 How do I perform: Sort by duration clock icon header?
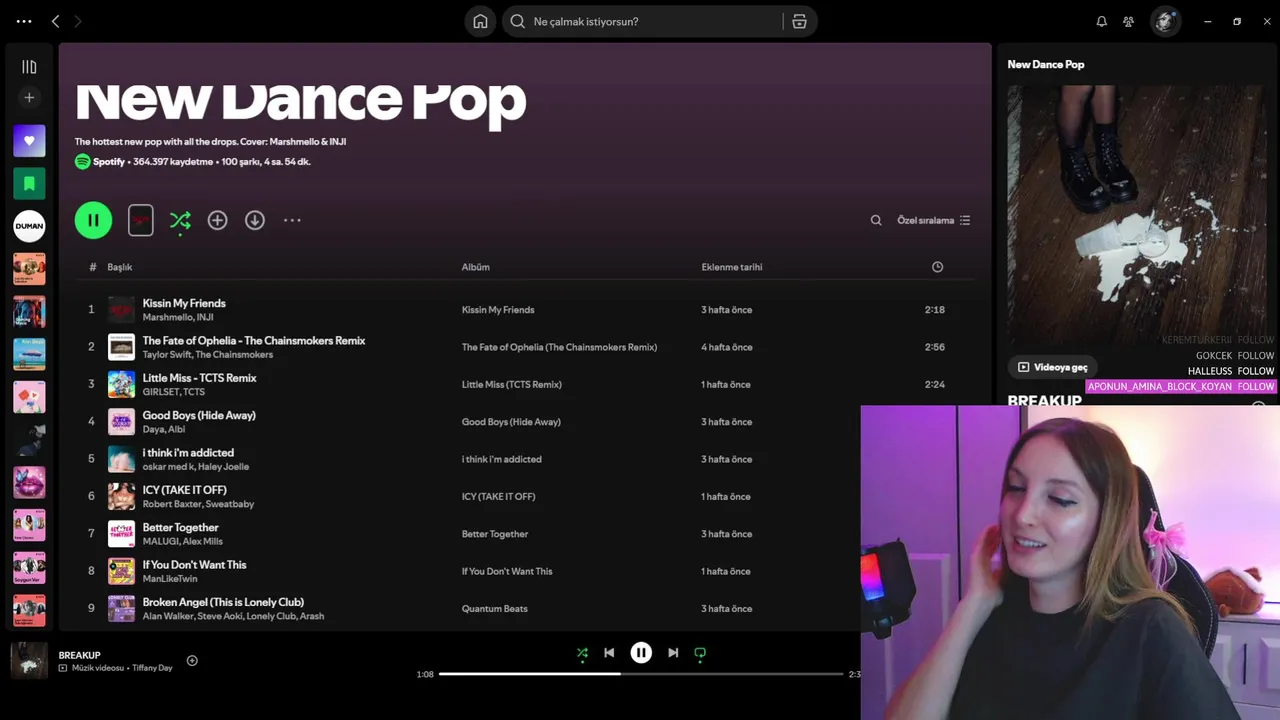point(937,267)
